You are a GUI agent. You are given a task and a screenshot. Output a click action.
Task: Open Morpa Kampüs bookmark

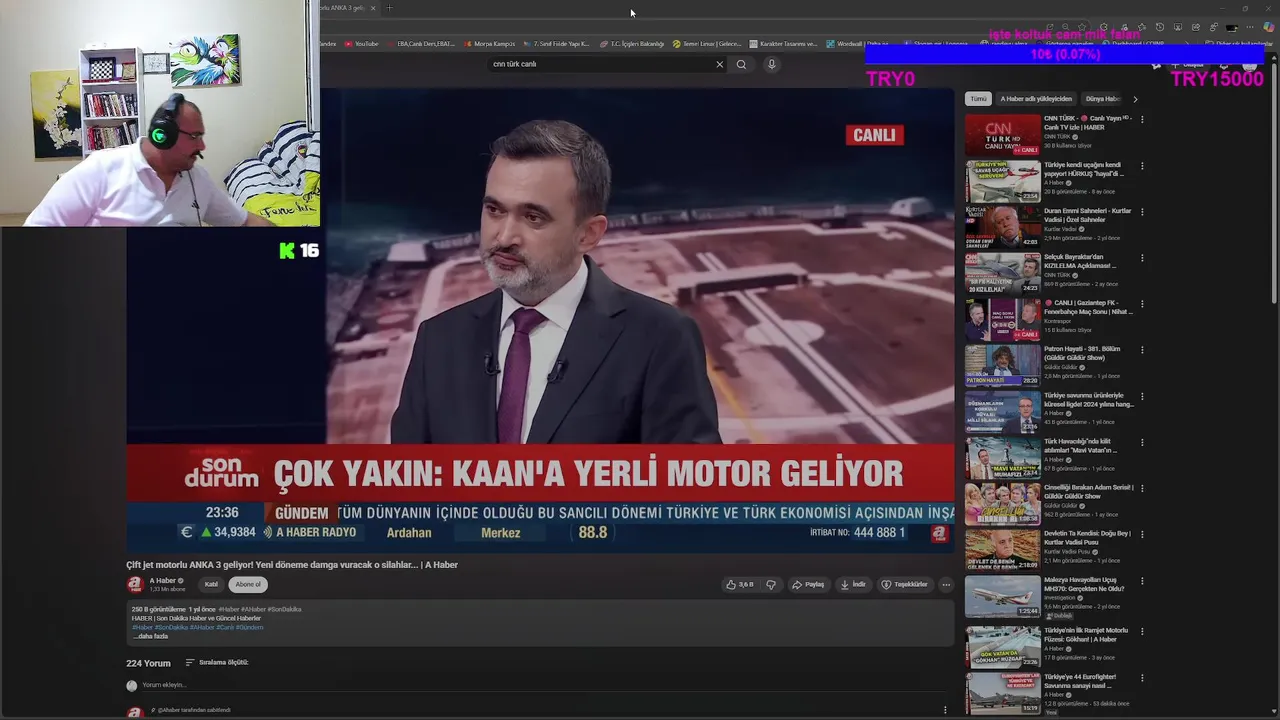point(489,44)
